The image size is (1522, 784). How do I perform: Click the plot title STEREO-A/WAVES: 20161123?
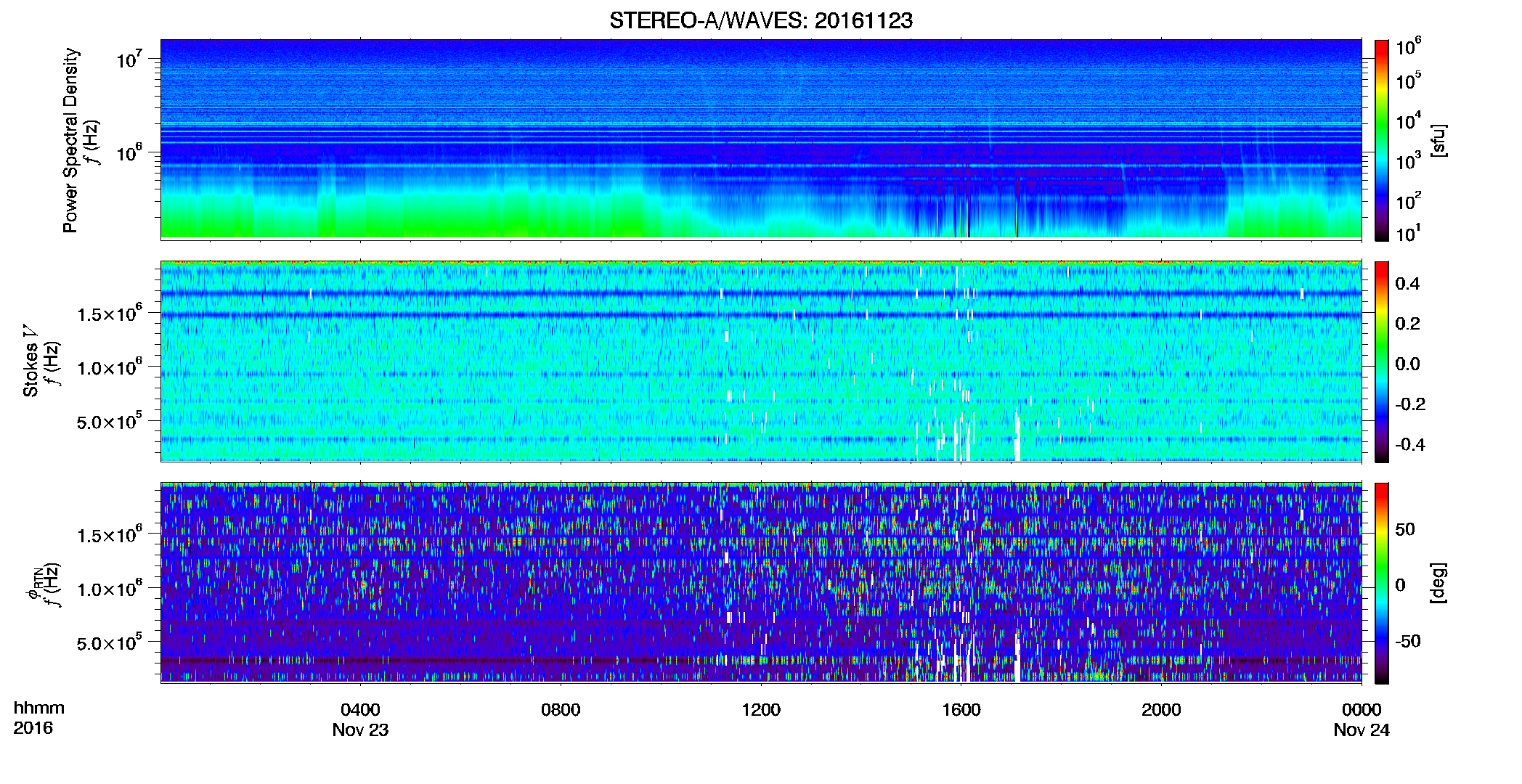(x=761, y=20)
